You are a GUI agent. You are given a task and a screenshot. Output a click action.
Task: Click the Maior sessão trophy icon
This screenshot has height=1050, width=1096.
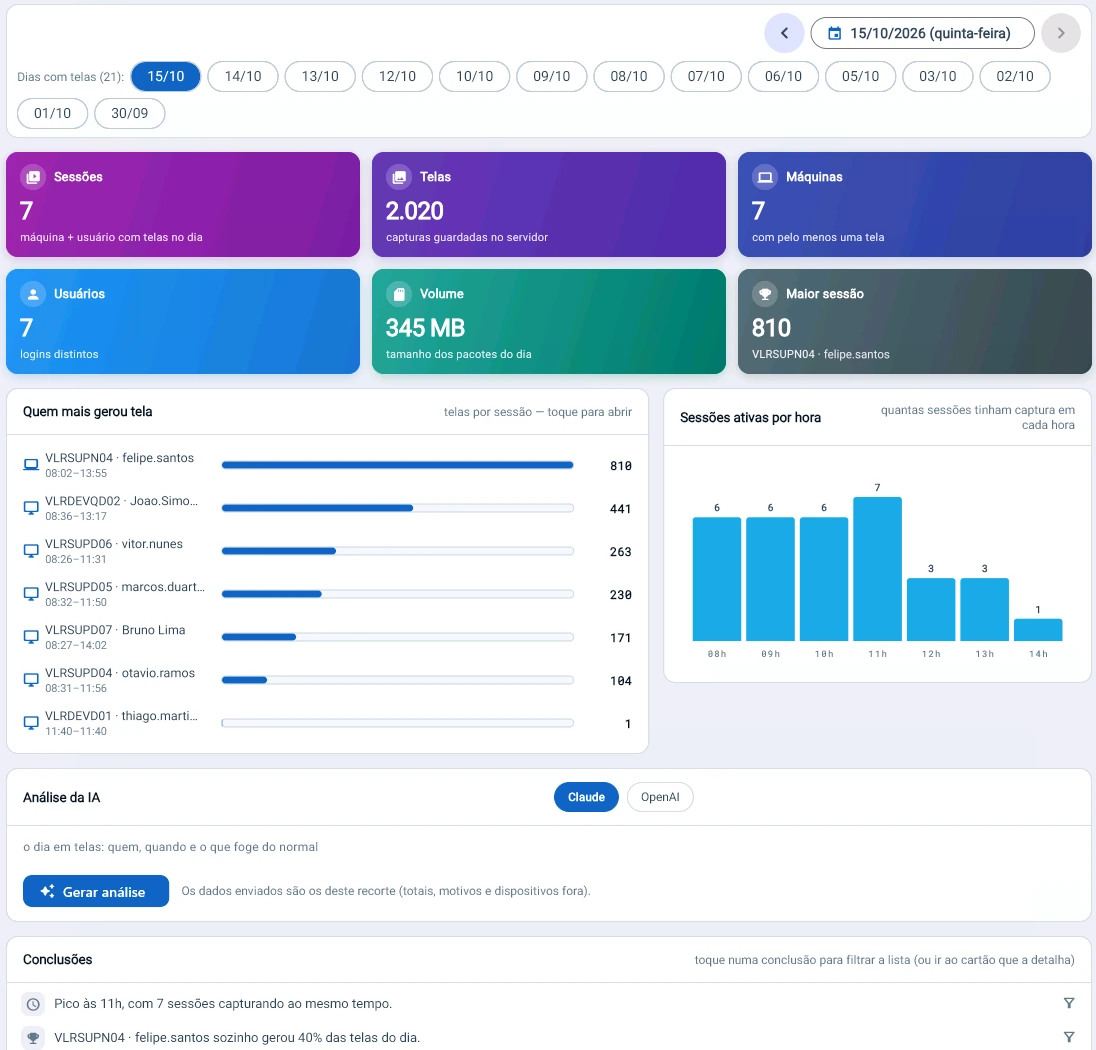(x=765, y=294)
